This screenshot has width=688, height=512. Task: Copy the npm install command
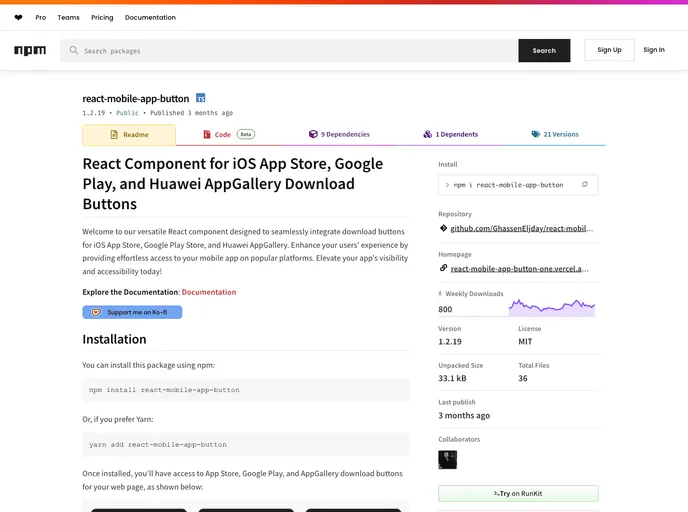coord(585,185)
